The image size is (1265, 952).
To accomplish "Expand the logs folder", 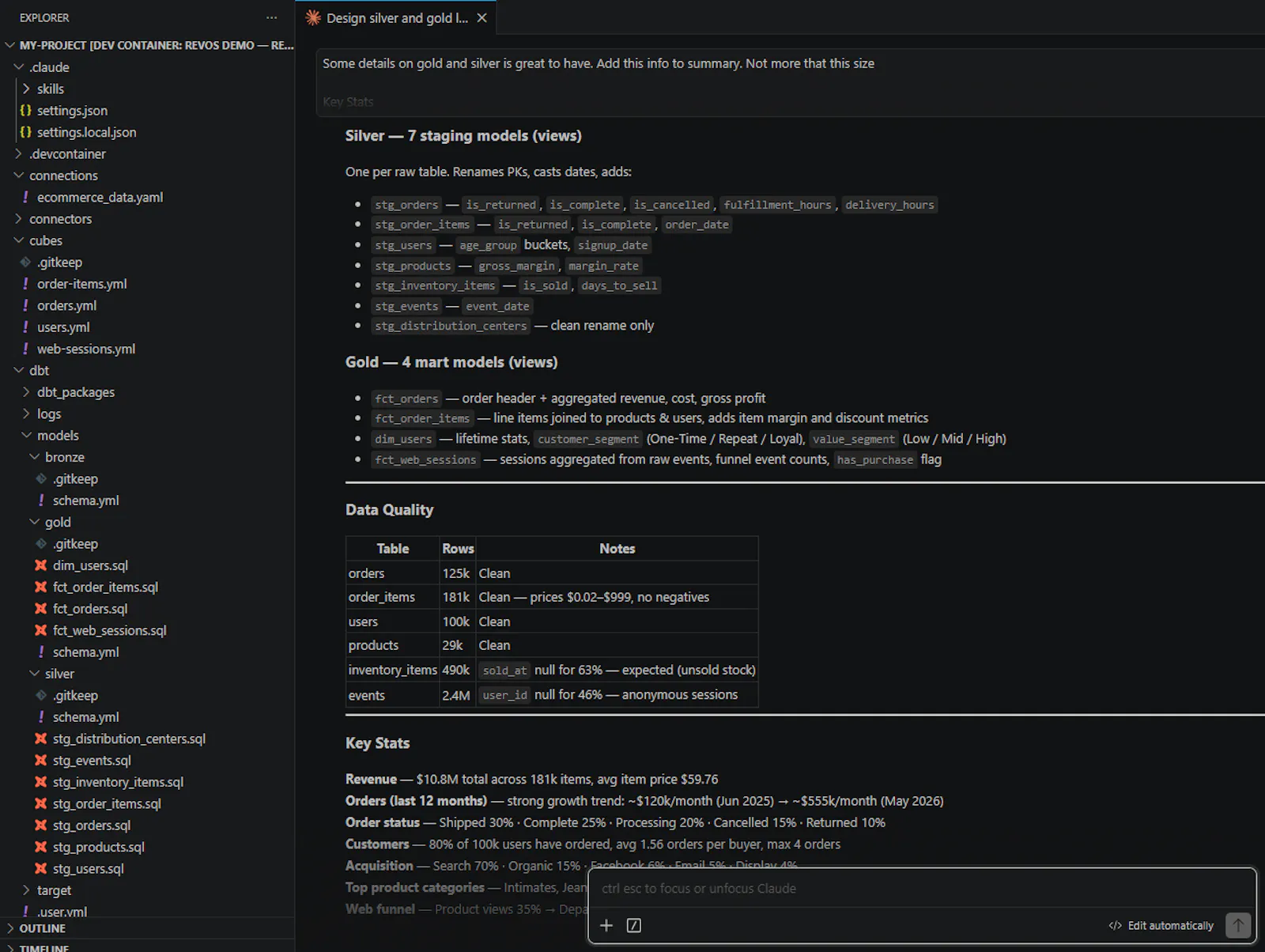I will click(27, 414).
